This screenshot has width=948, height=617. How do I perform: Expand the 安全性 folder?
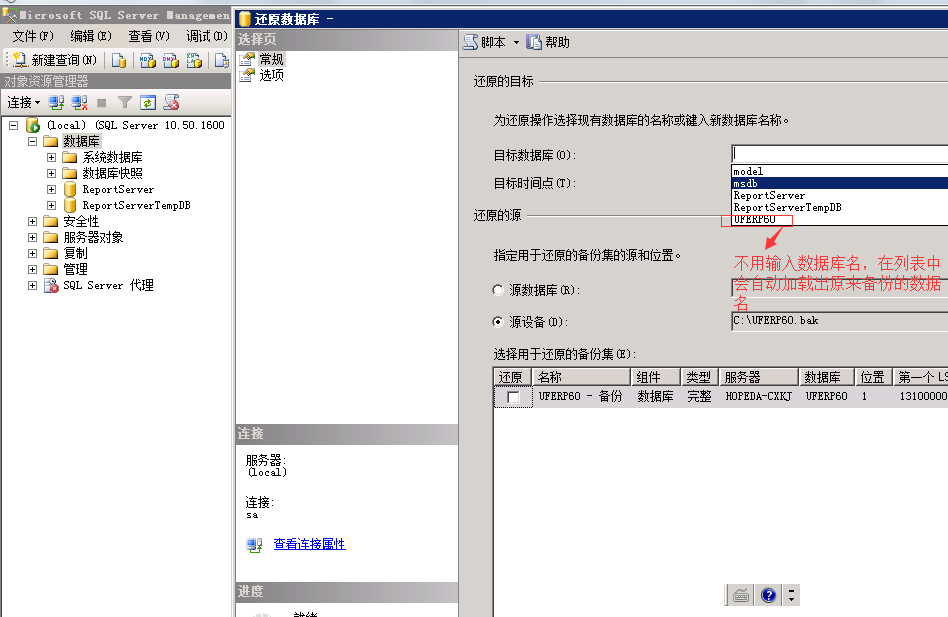[33, 221]
